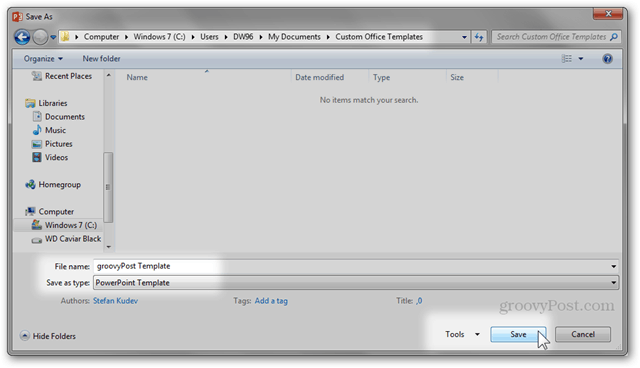The width and height of the screenshot is (640, 368).
Task: Click the Stefan Kudev author name
Action: (x=116, y=301)
